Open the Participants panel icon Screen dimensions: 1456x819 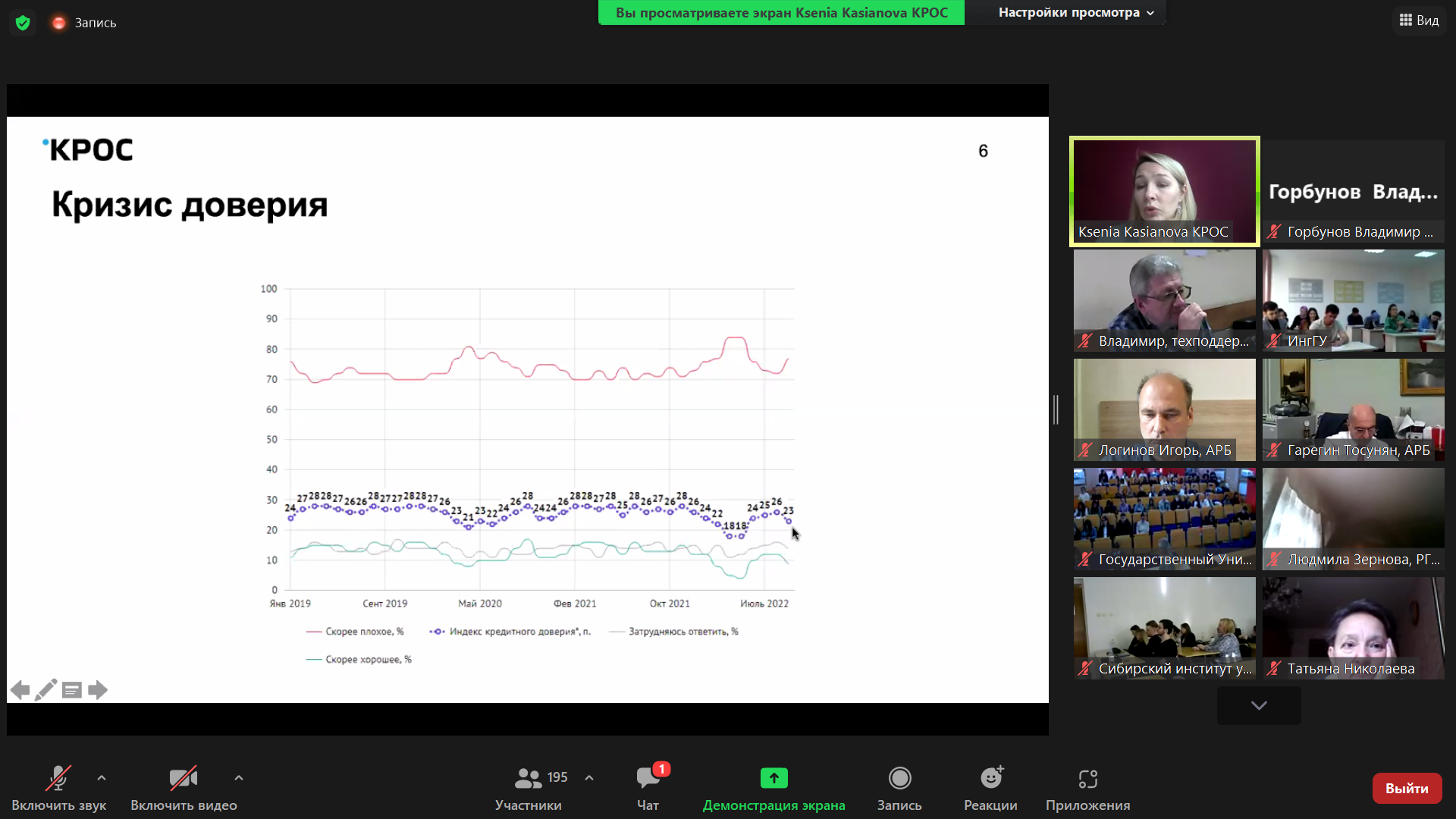pyautogui.click(x=528, y=778)
